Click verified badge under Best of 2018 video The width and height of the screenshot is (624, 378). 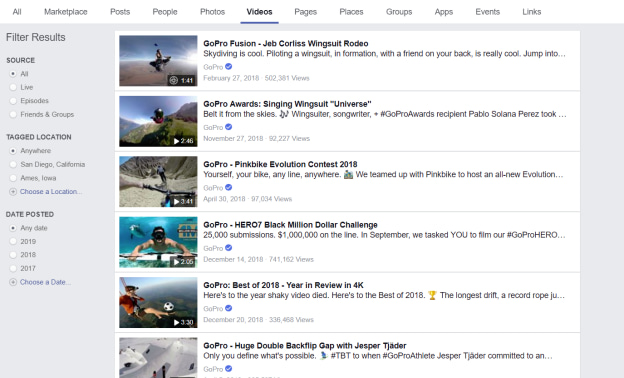pos(228,308)
